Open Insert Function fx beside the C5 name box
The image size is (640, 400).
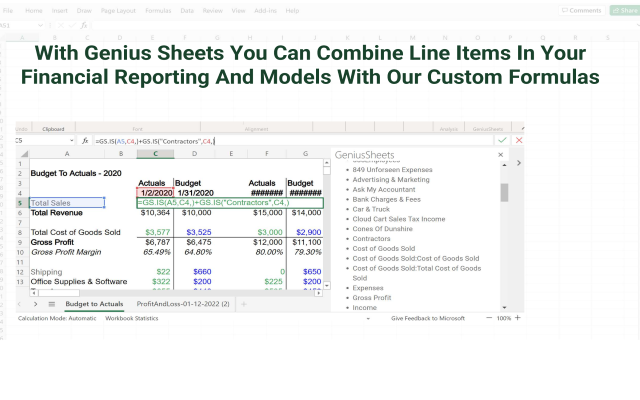pyautogui.click(x=85, y=141)
